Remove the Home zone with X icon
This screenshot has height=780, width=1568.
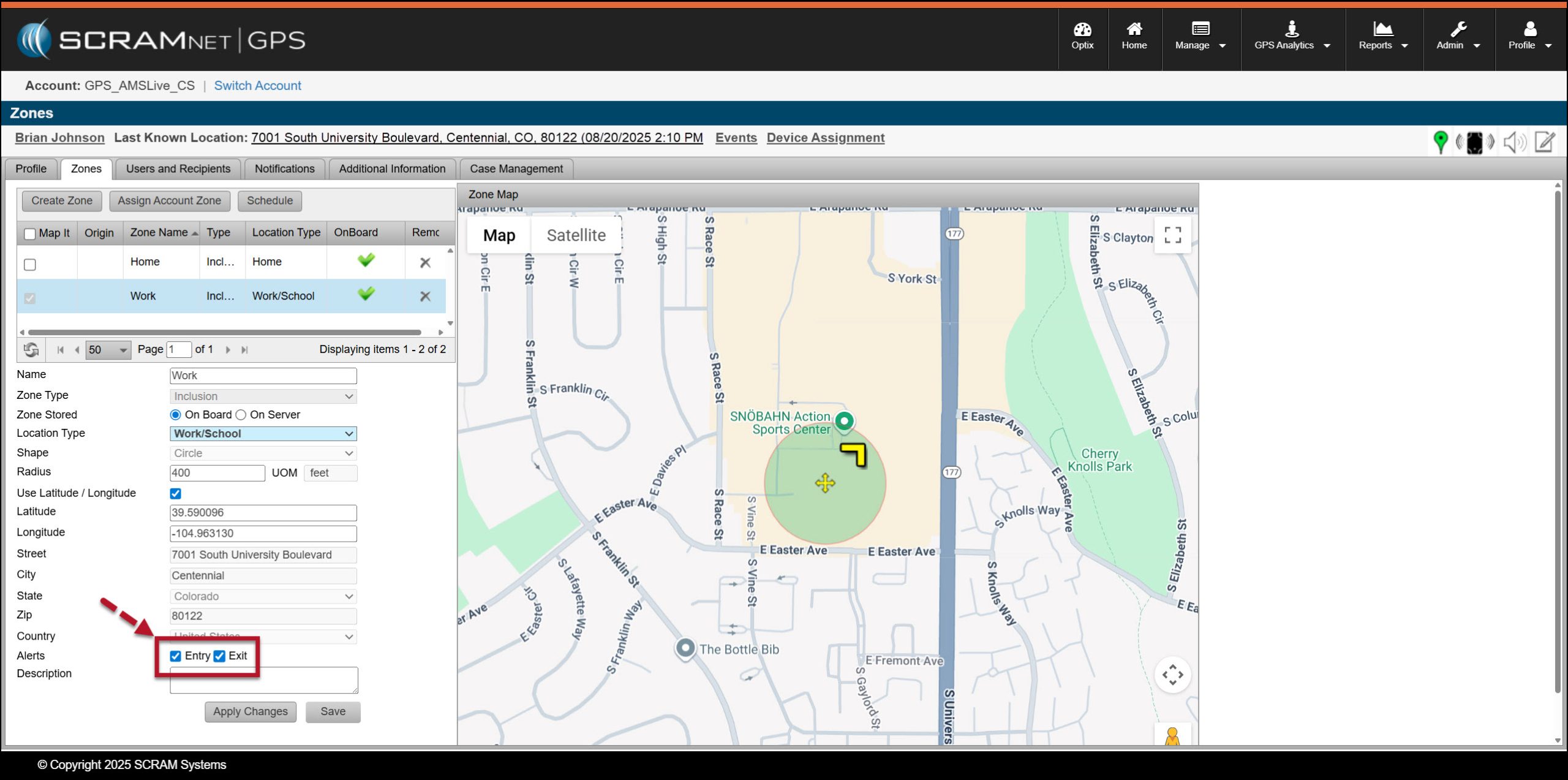(425, 263)
